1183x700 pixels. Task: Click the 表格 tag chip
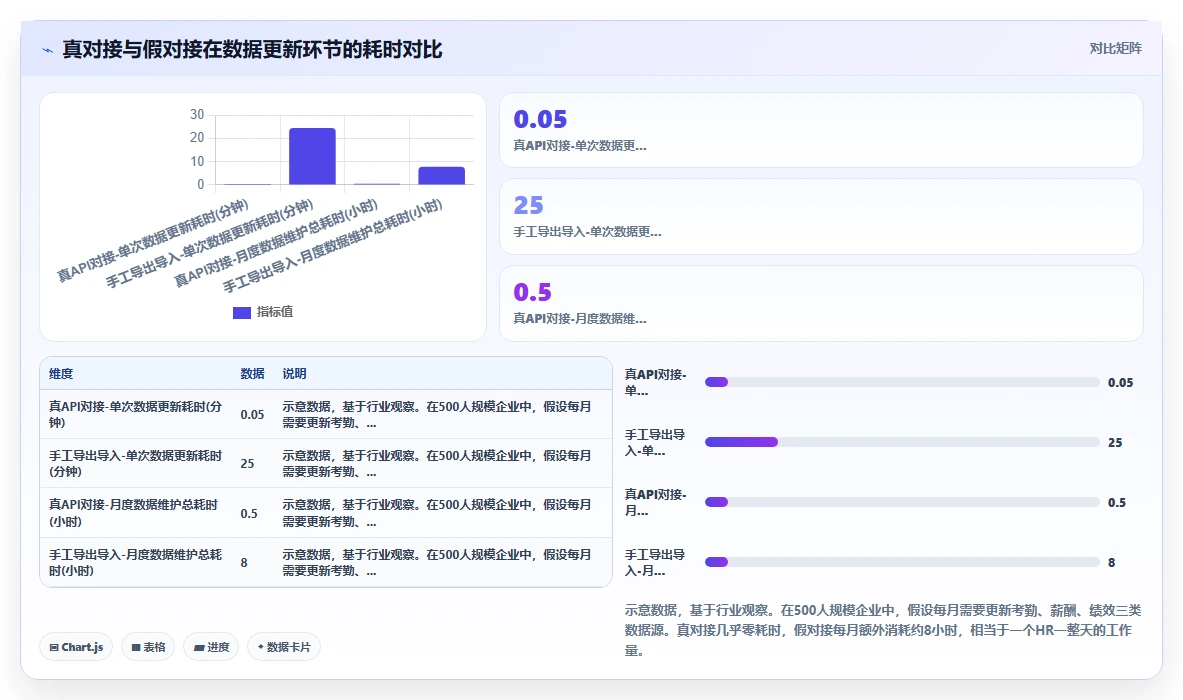(148, 647)
